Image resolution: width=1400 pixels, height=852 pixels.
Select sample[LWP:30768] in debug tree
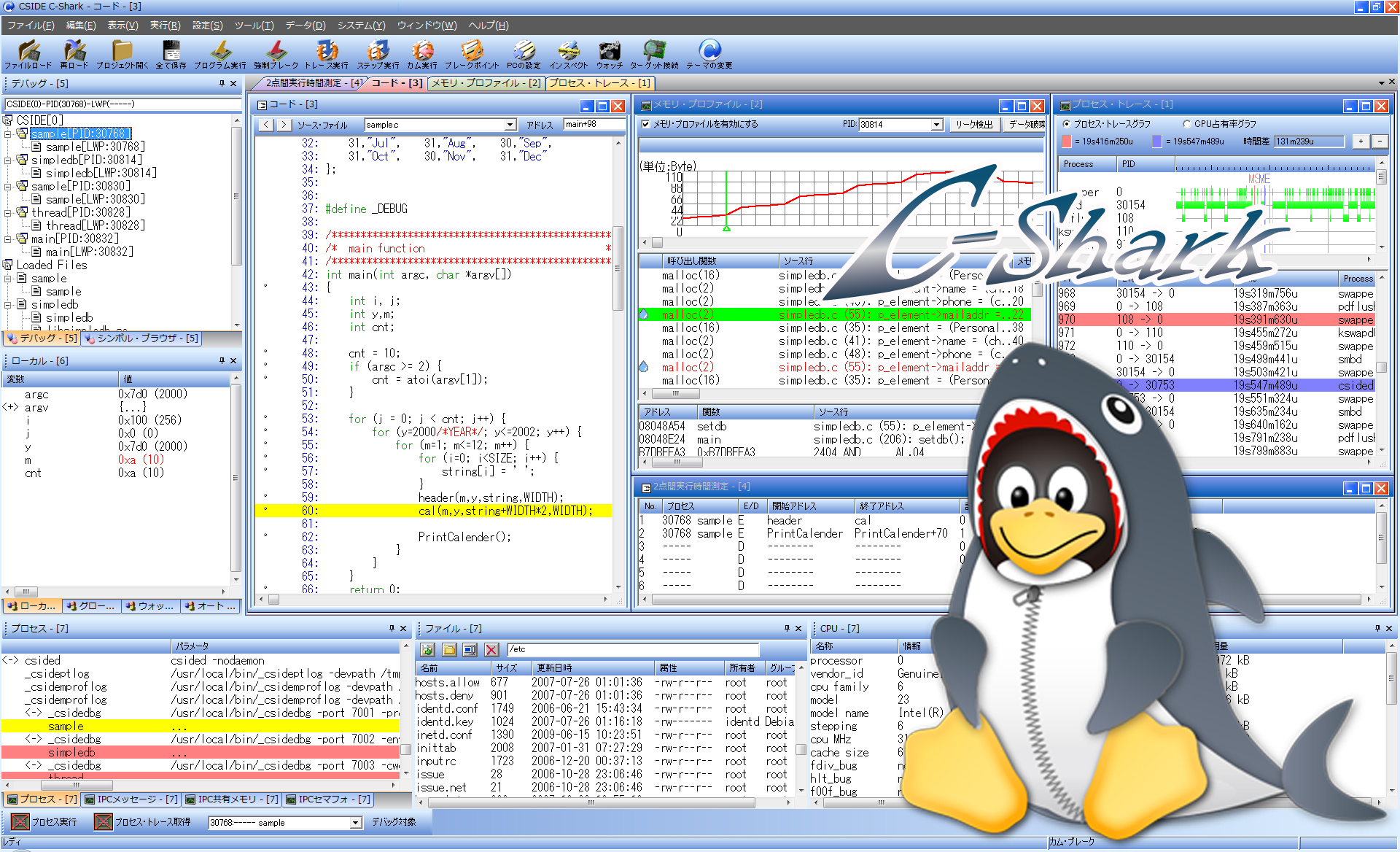95,147
